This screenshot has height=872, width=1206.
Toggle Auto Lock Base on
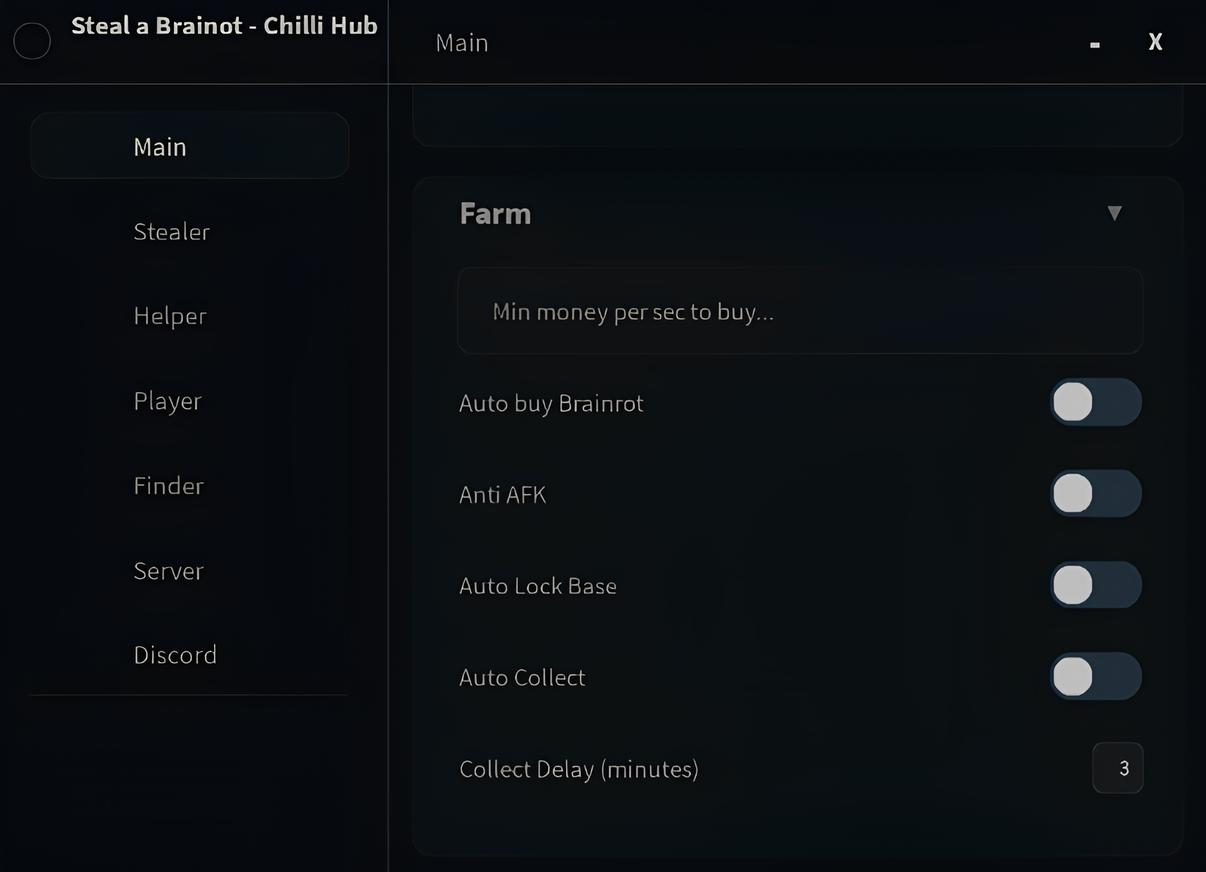[x=1095, y=585]
